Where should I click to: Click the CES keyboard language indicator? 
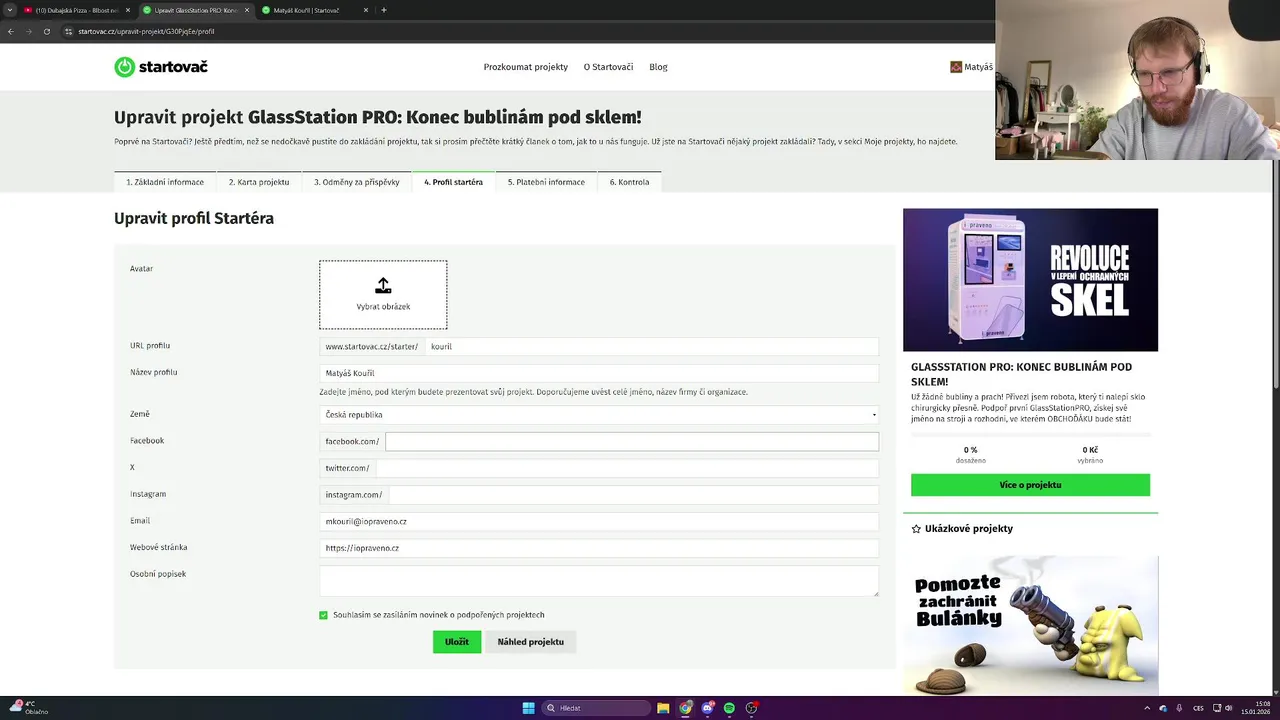coord(1198,708)
